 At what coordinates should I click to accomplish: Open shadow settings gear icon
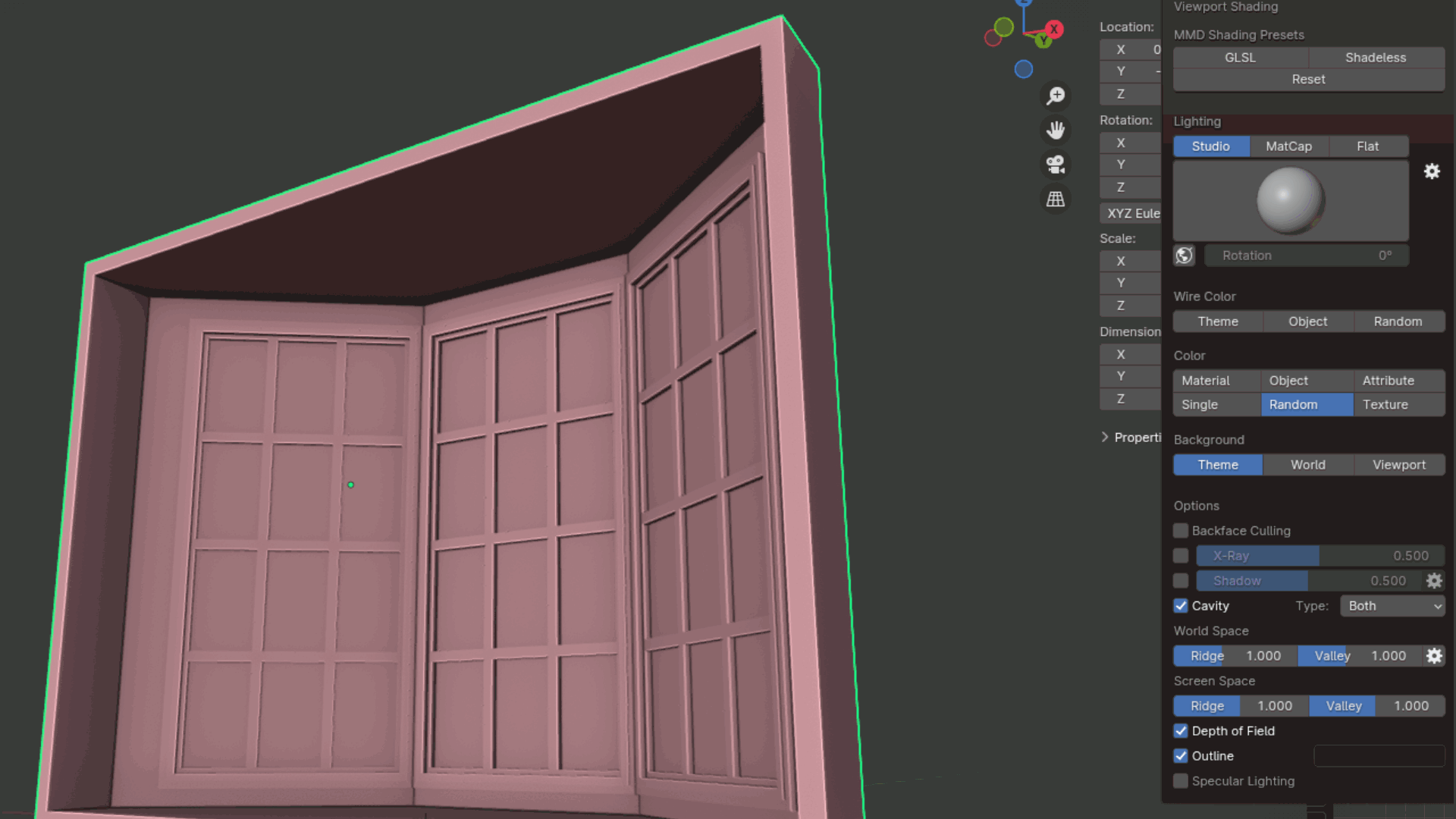pos(1434,581)
